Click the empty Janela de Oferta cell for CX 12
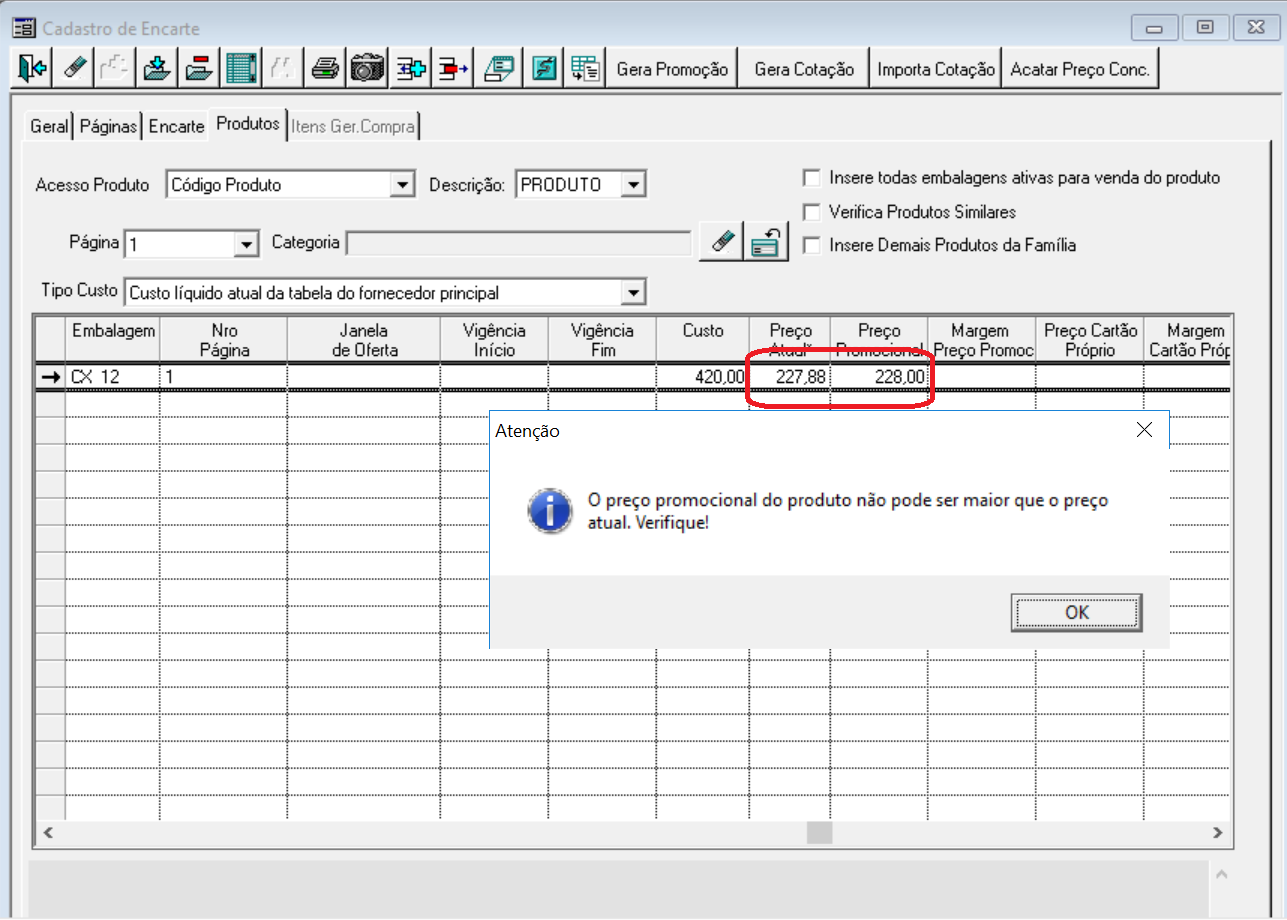The height and width of the screenshot is (920, 1287). tap(364, 377)
